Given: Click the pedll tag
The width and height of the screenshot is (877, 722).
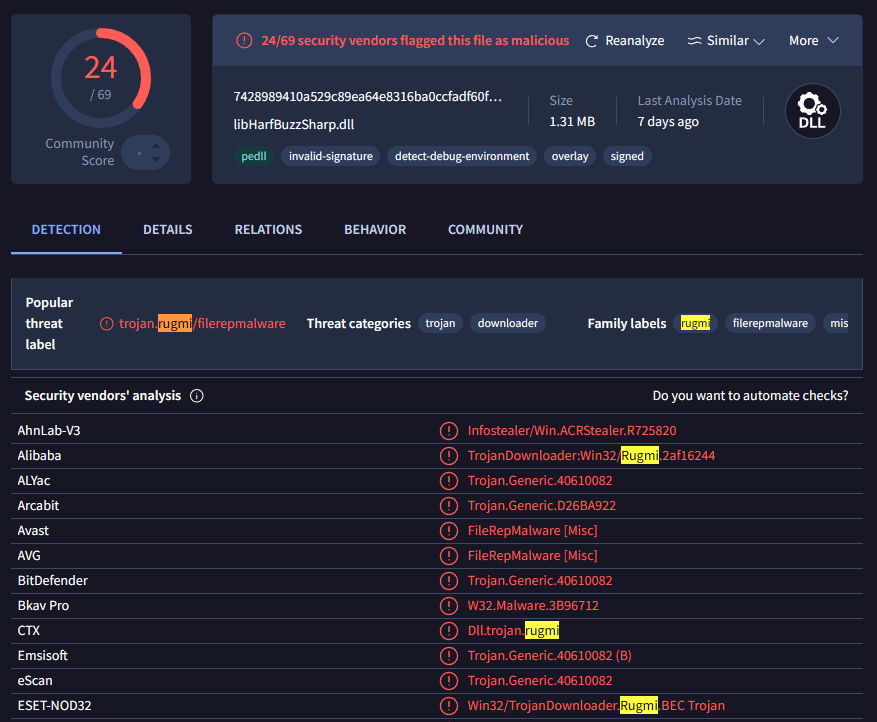Looking at the screenshot, I should coord(253,156).
